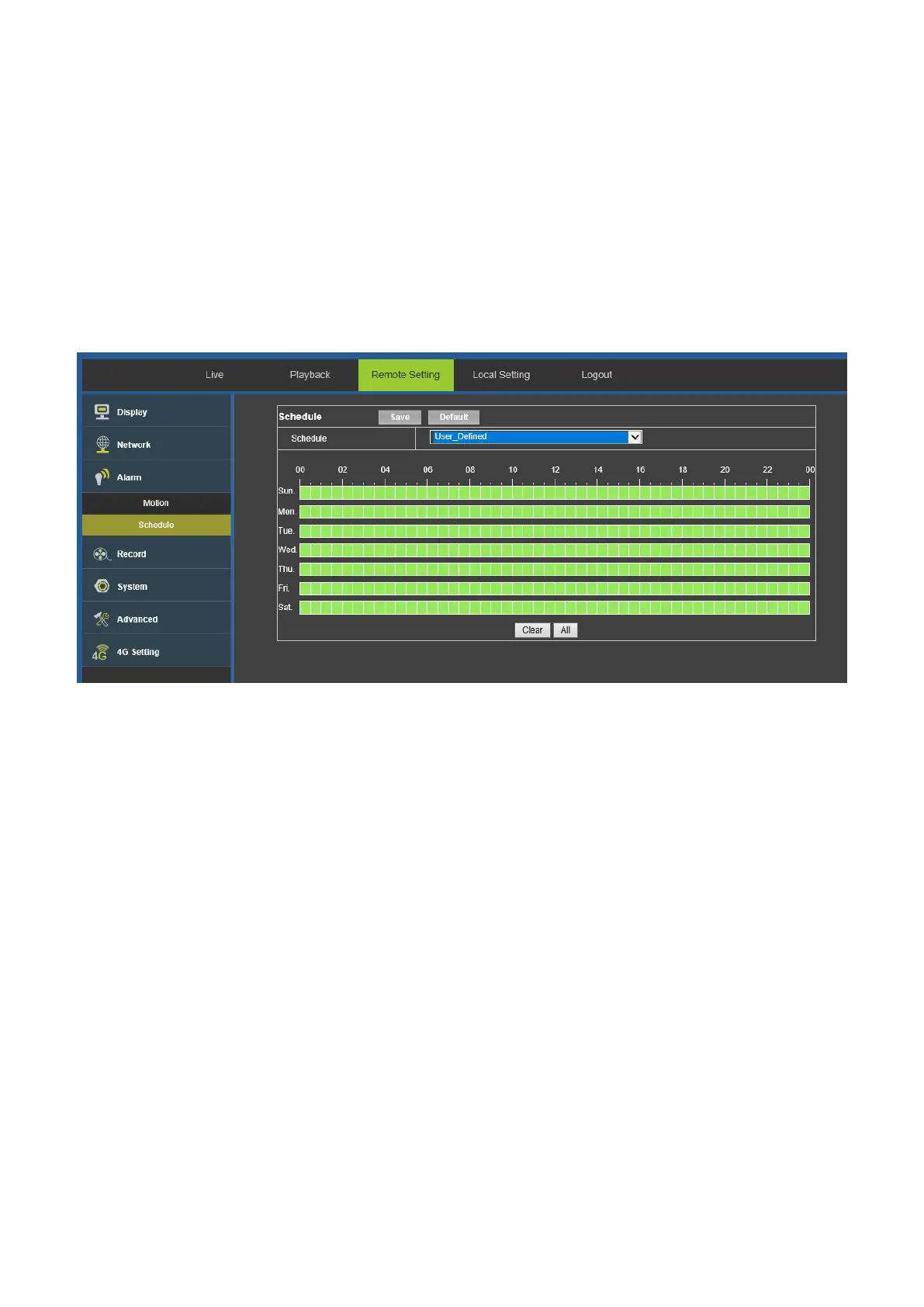Open Record settings label
Image resolution: width=924 pixels, height=1307 pixels.
131,554
